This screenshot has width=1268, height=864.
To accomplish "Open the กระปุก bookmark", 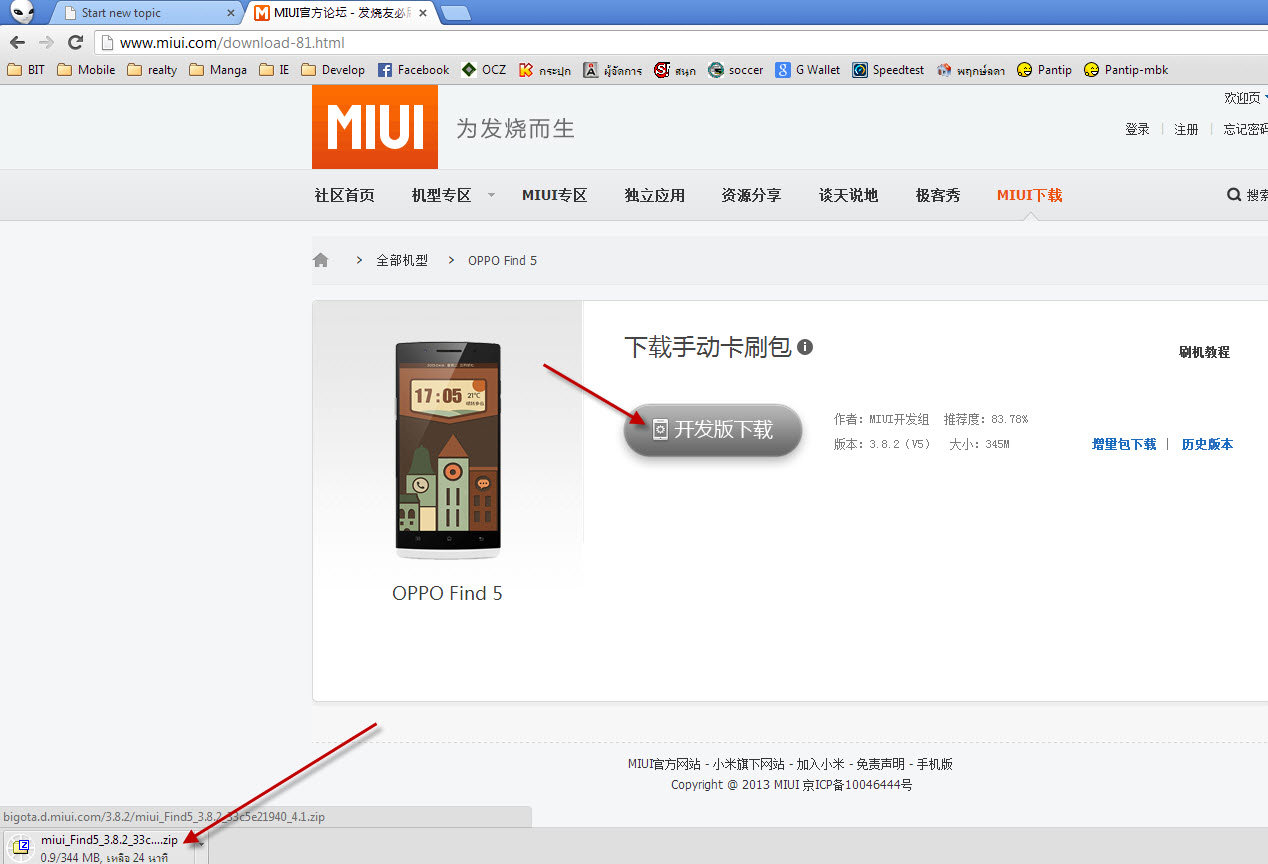I will coord(545,70).
